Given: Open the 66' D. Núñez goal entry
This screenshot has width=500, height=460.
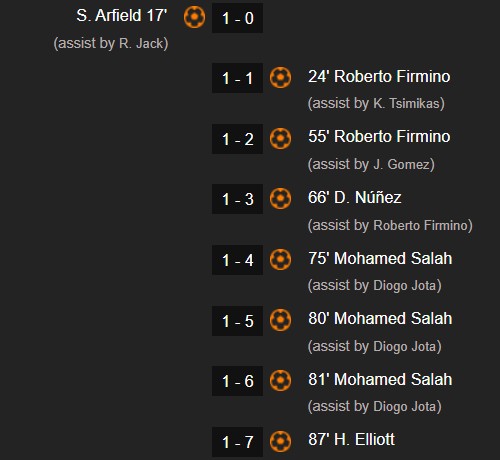Looking at the screenshot, I should pos(355,197).
